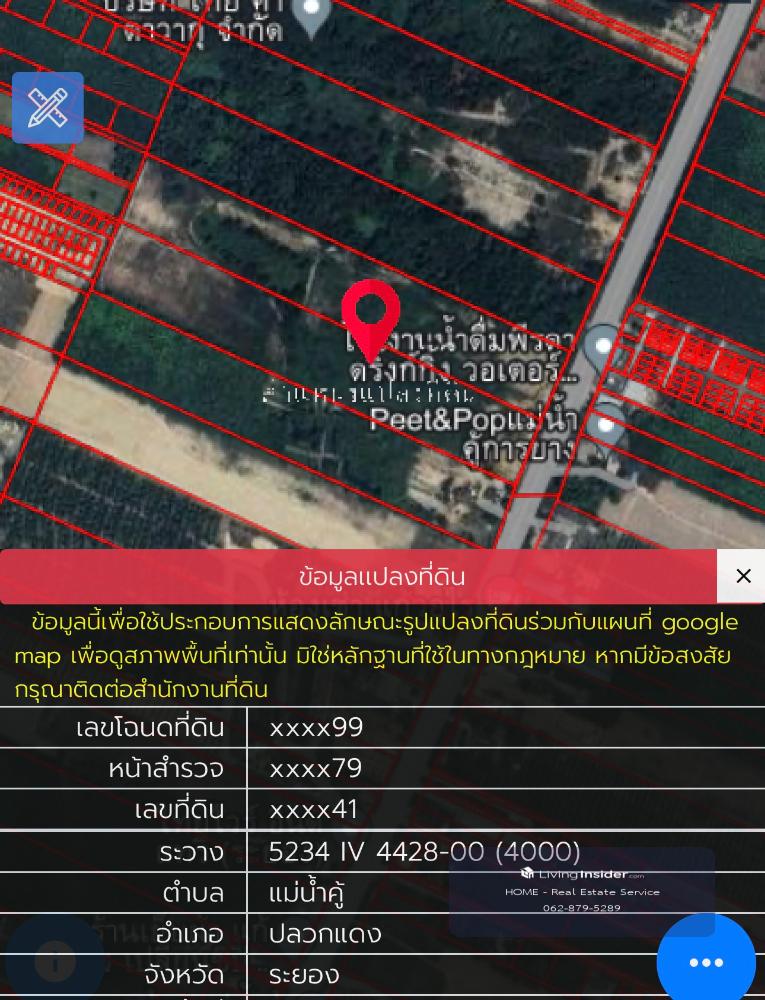Viewport: 765px width, 1000px height.
Task: Click the province value ระยอง
Action: [x=304, y=974]
